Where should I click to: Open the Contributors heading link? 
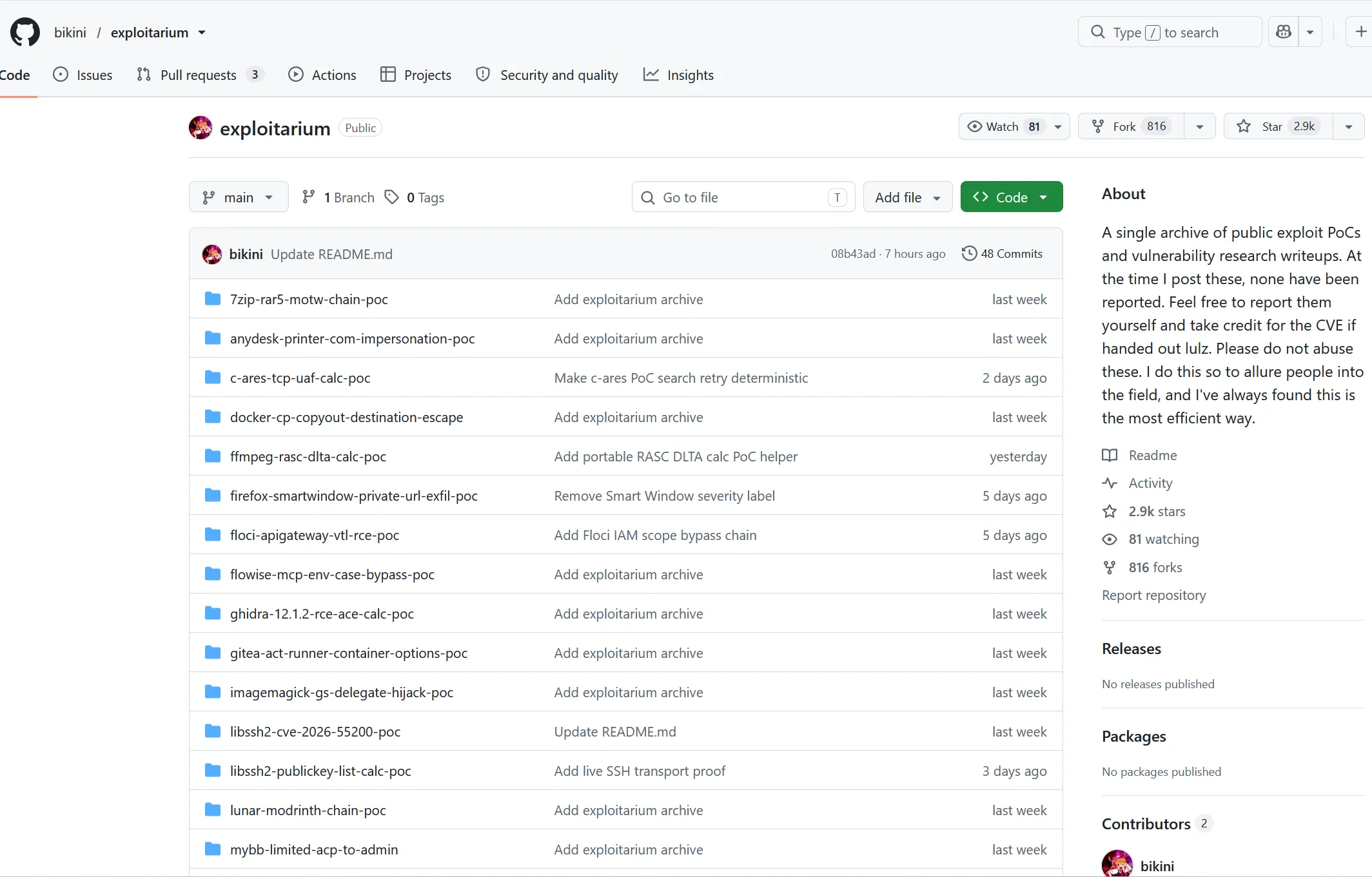1157,824
